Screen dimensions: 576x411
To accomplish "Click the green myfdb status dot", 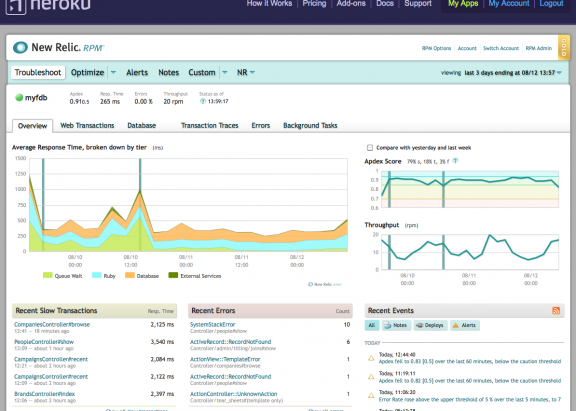I will click(x=19, y=98).
